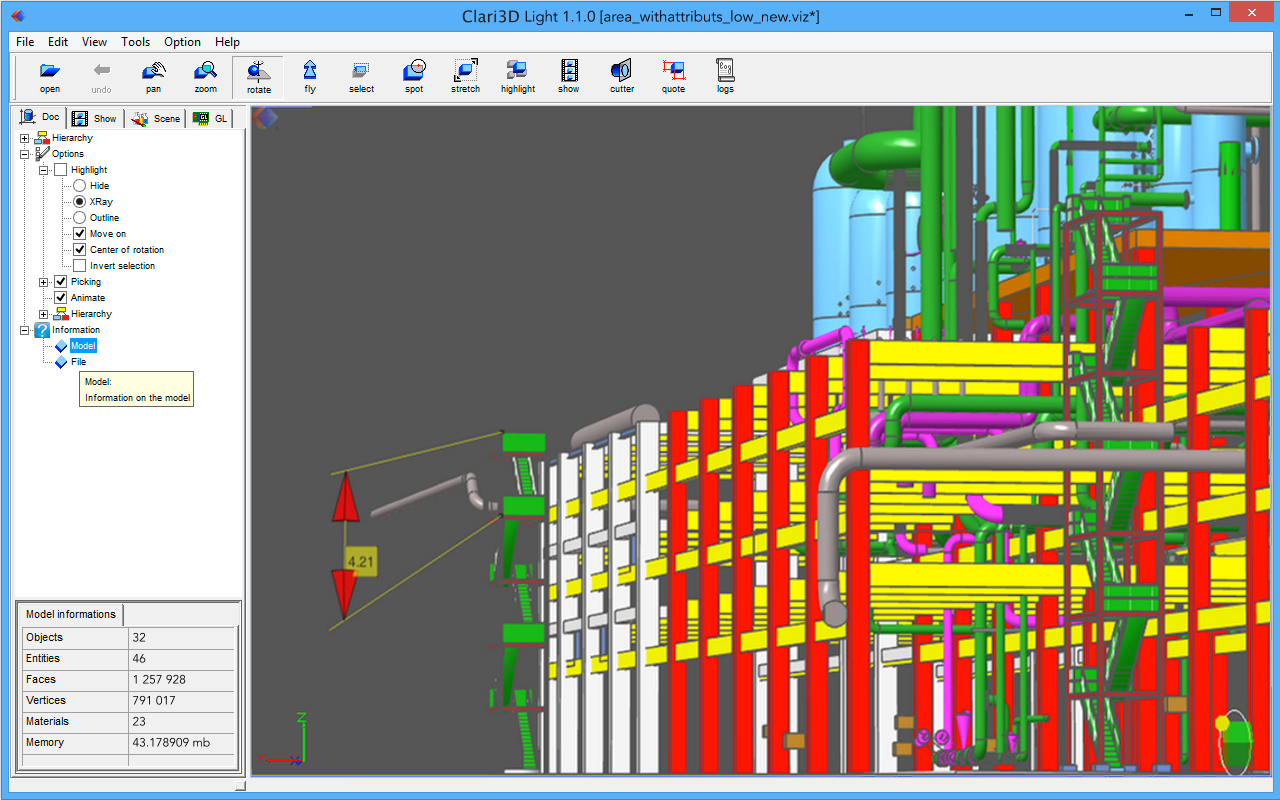Open the Help menu
The height and width of the screenshot is (800, 1280).
pyautogui.click(x=227, y=42)
